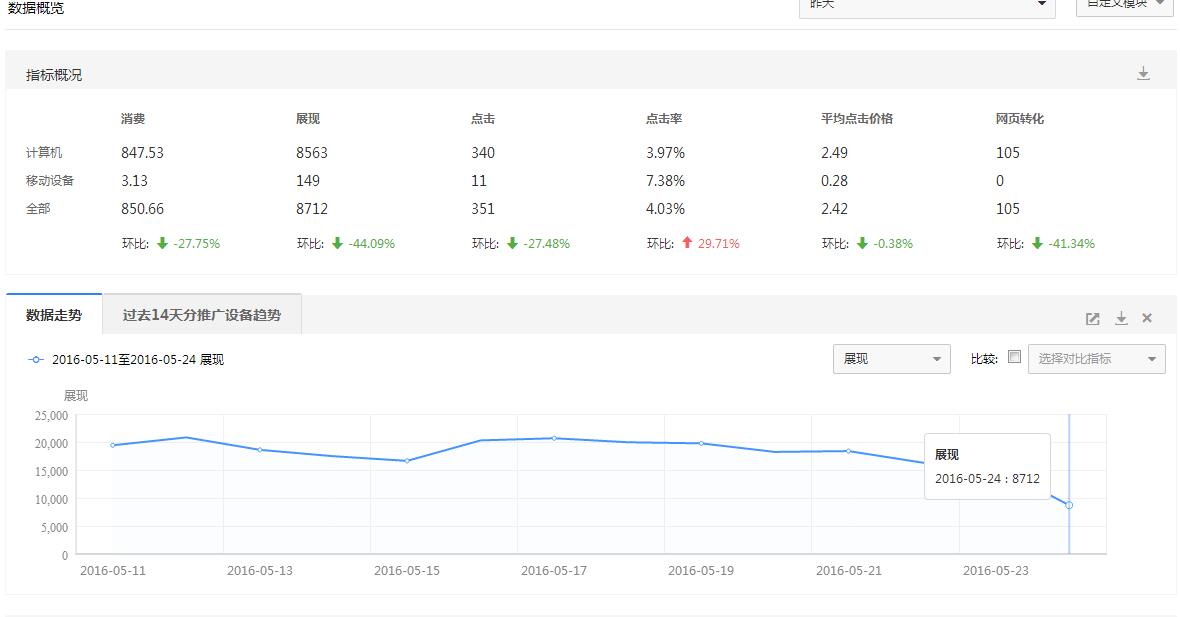Screen dimensions: 1180x617
Task: Download the 指标概况 overview data
Action: click(1143, 74)
